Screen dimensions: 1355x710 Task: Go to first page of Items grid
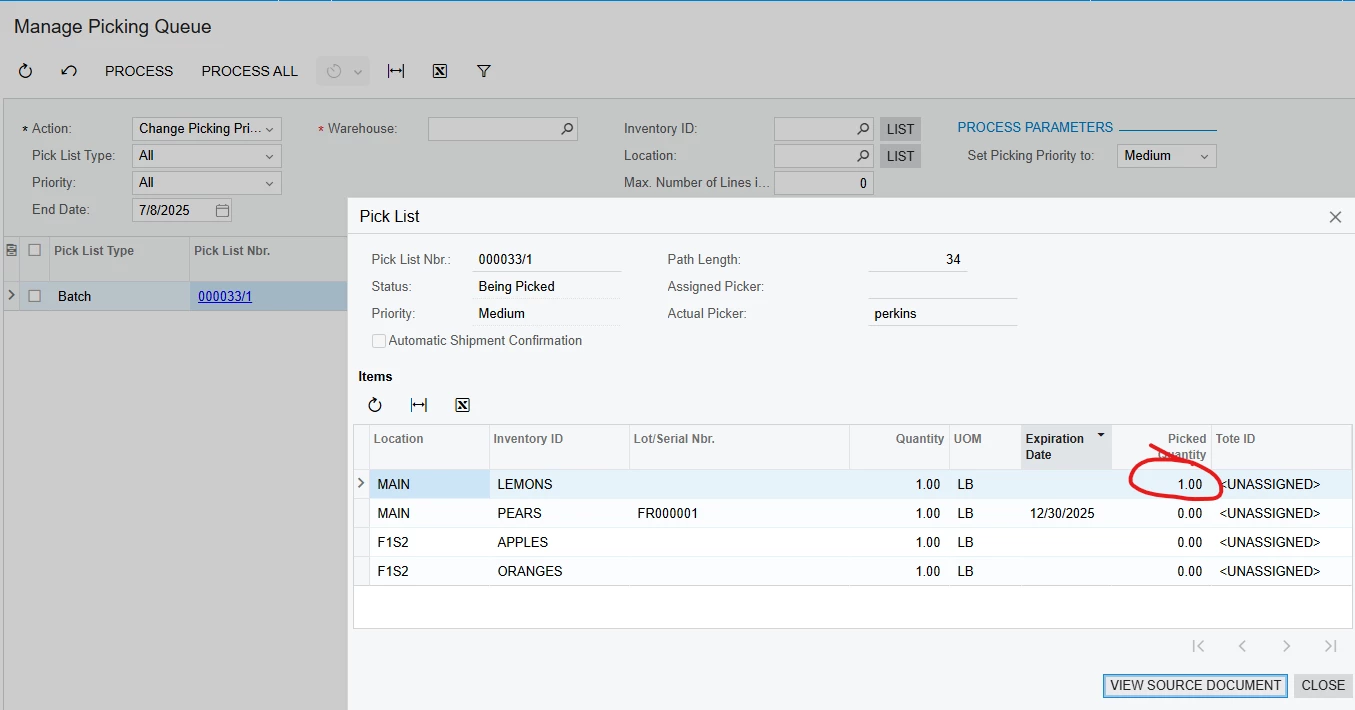[1198, 646]
